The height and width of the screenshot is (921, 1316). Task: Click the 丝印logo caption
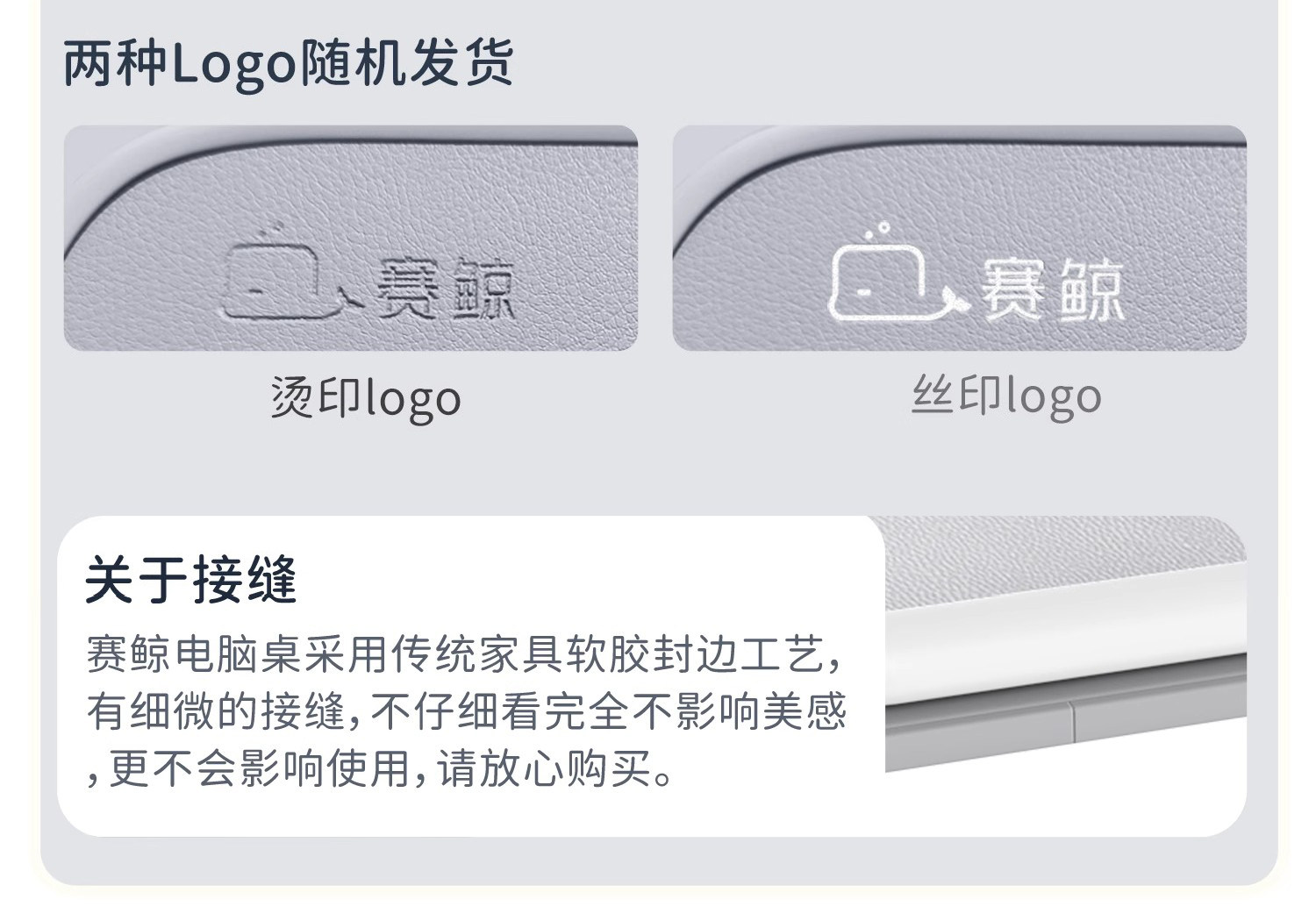click(1006, 397)
